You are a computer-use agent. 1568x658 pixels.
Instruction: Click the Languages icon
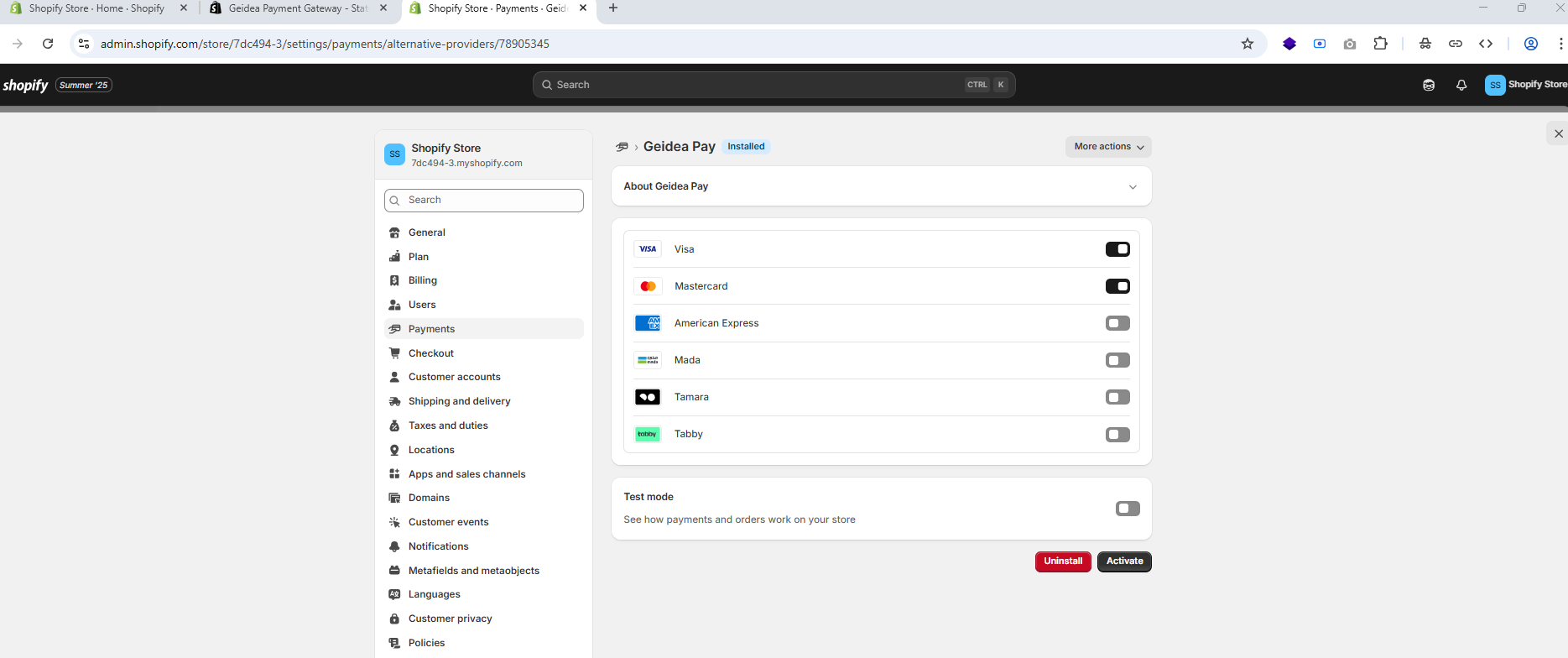[394, 594]
